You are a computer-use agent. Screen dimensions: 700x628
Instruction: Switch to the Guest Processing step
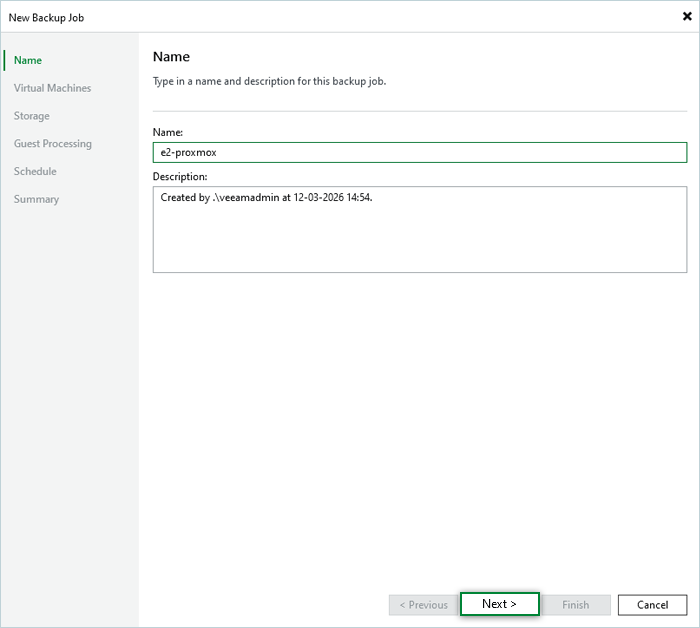[52, 144]
